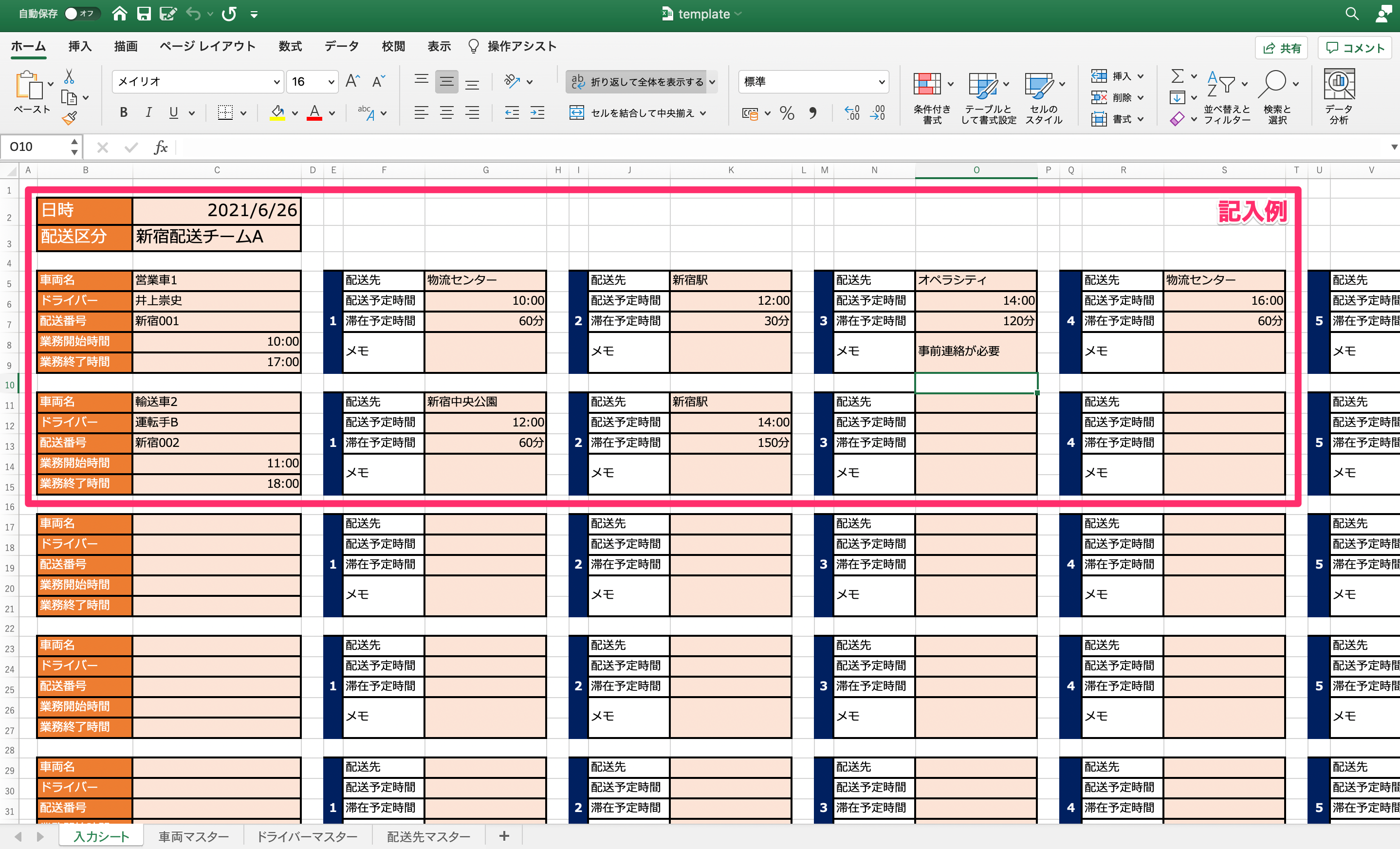This screenshot has height=849, width=1400.
Task: Click the cells 削除 button
Action: [x=1117, y=98]
